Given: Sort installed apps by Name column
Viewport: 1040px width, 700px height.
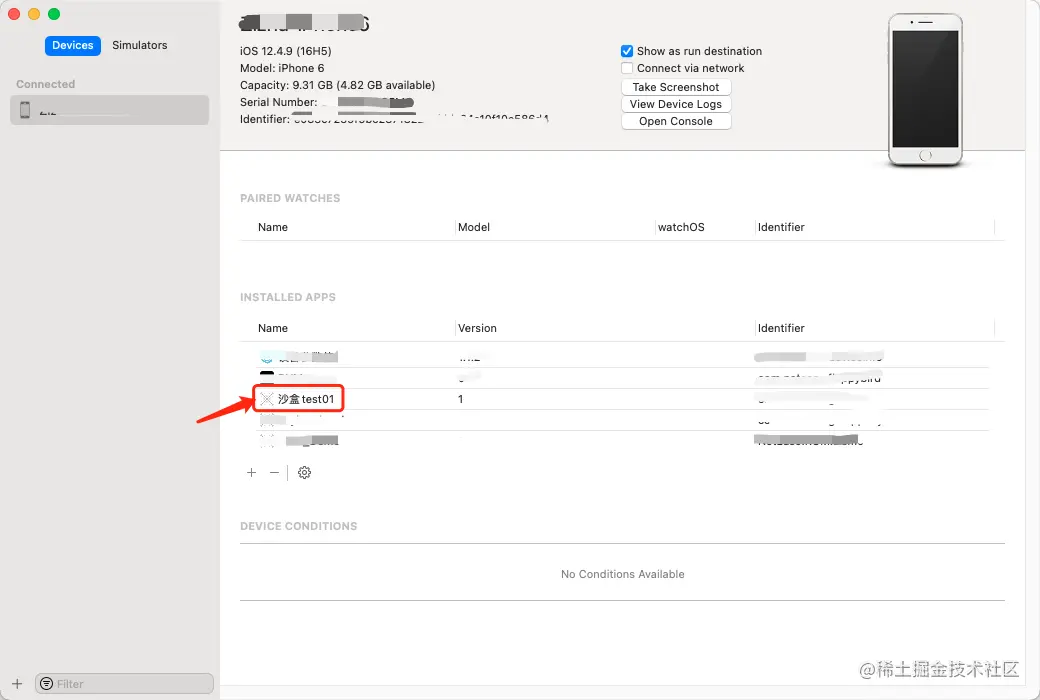Looking at the screenshot, I should pyautogui.click(x=273, y=328).
